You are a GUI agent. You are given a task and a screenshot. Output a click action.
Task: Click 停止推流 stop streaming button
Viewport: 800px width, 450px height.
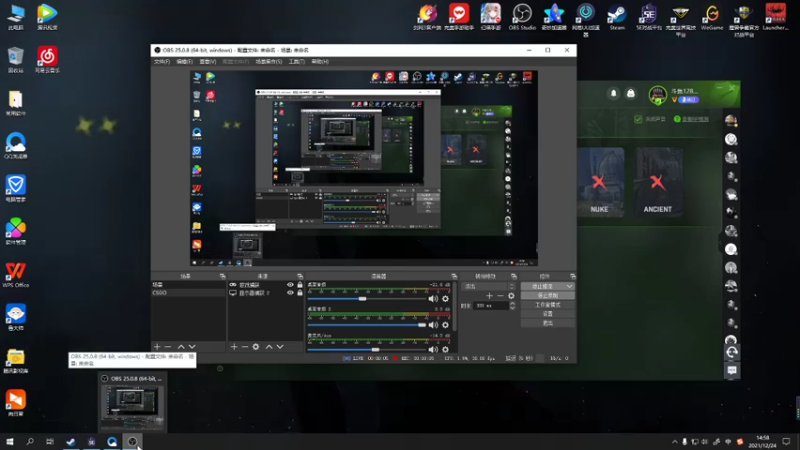tap(543, 286)
